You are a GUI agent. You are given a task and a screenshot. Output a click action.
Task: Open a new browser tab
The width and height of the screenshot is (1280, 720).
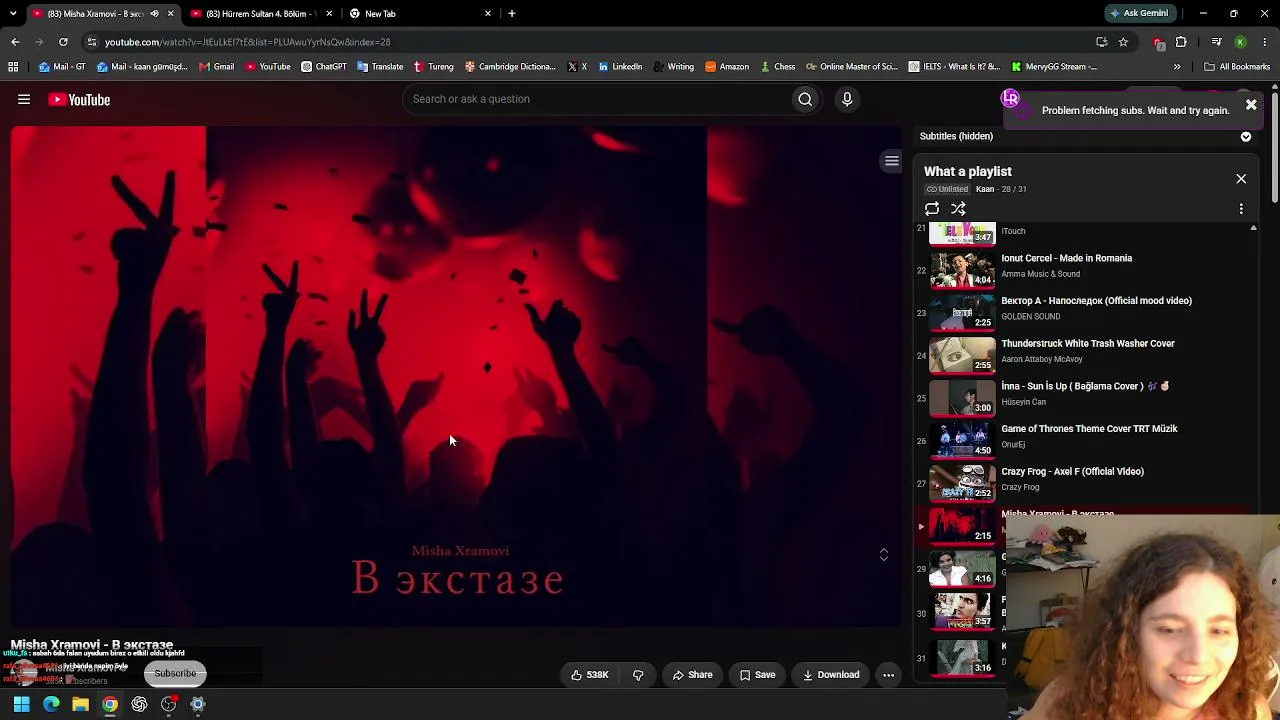(512, 14)
